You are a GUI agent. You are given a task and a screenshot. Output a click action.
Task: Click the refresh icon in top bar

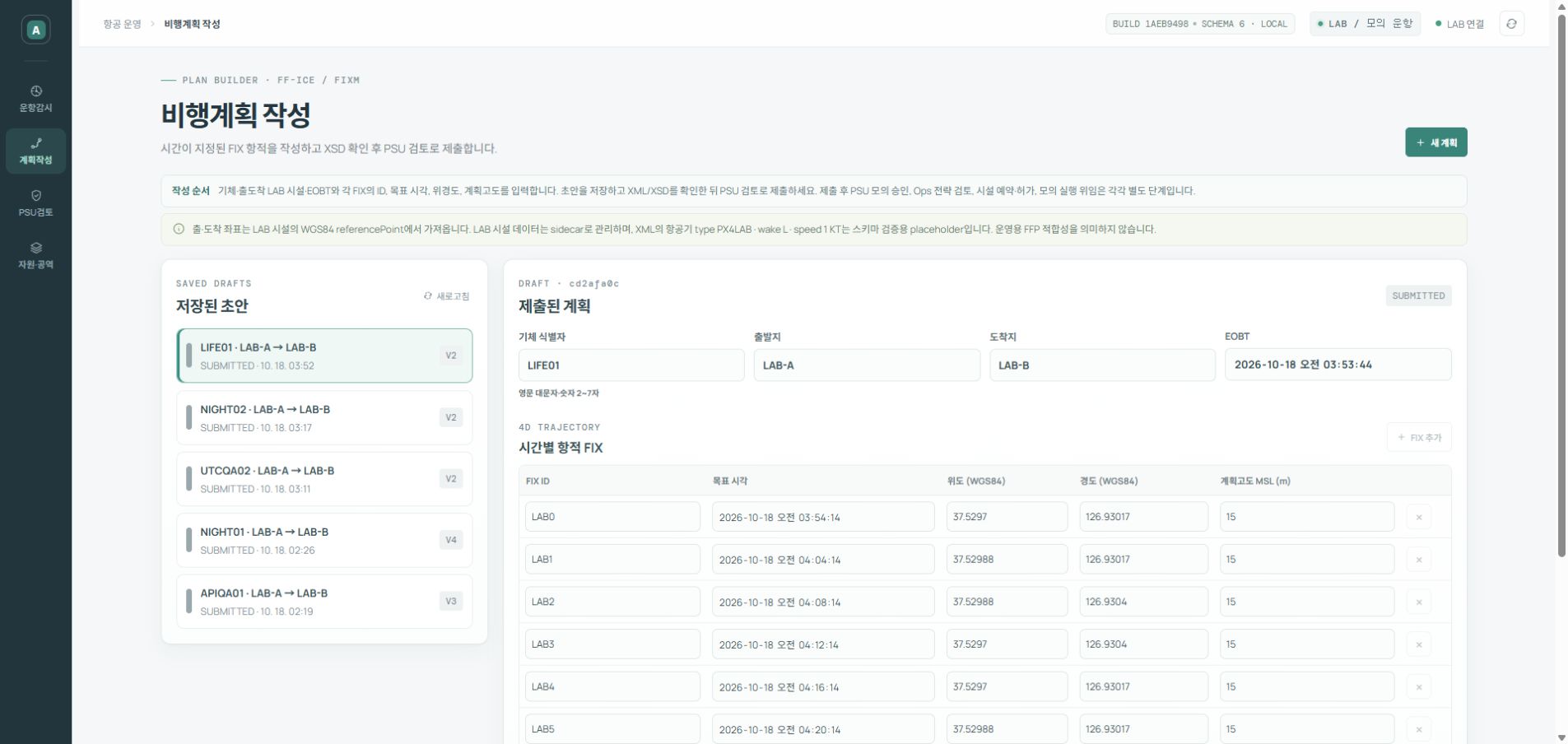[x=1511, y=24]
